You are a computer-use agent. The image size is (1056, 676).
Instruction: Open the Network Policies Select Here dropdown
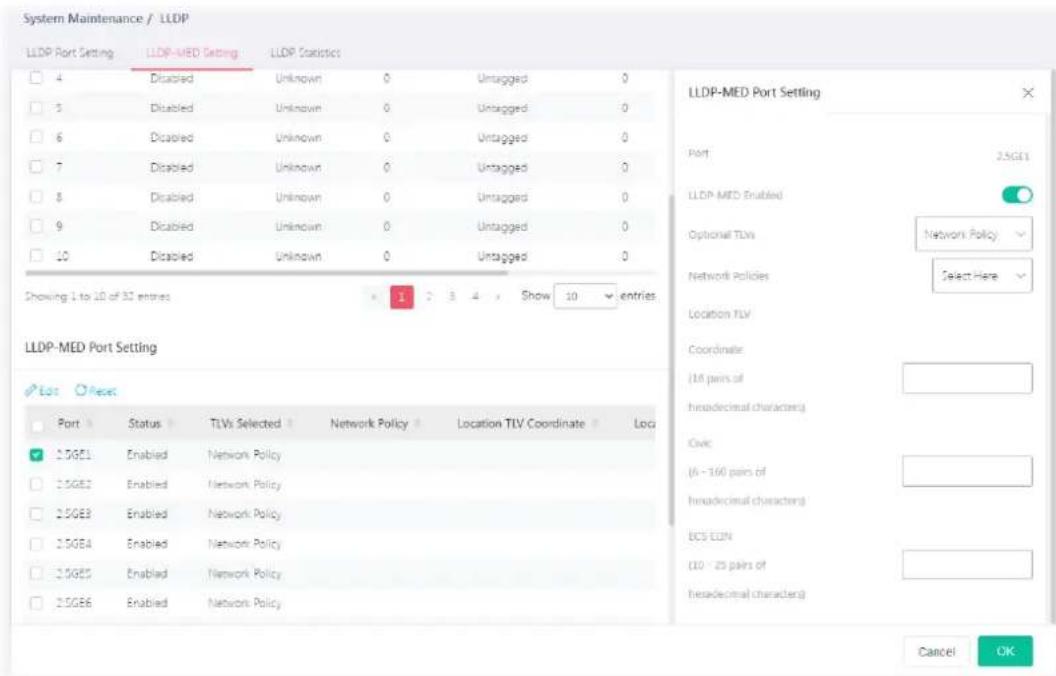982,275
